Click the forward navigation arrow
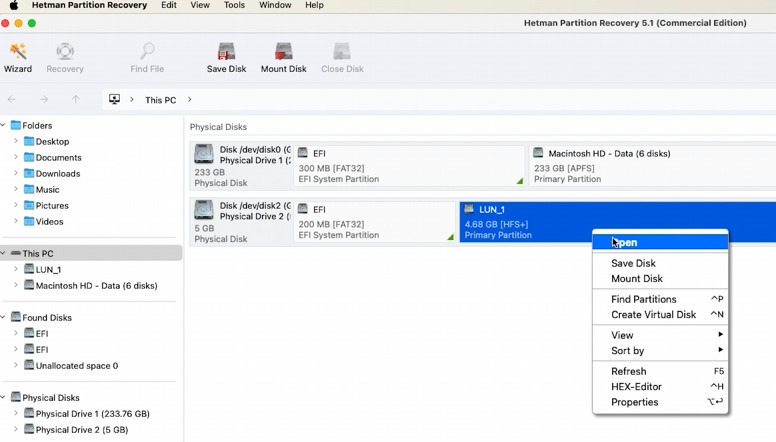The width and height of the screenshot is (776, 442). coord(44,99)
